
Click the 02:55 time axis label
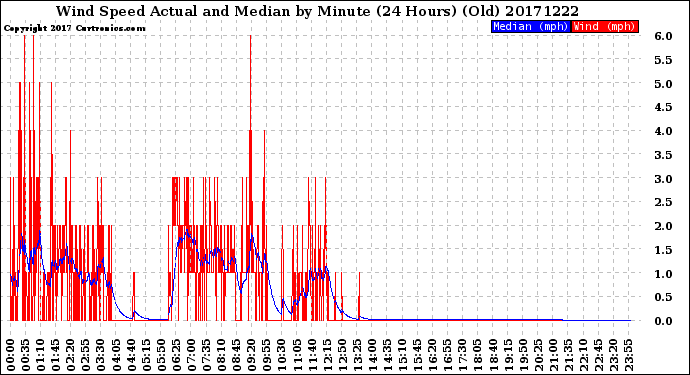[x=86, y=355]
